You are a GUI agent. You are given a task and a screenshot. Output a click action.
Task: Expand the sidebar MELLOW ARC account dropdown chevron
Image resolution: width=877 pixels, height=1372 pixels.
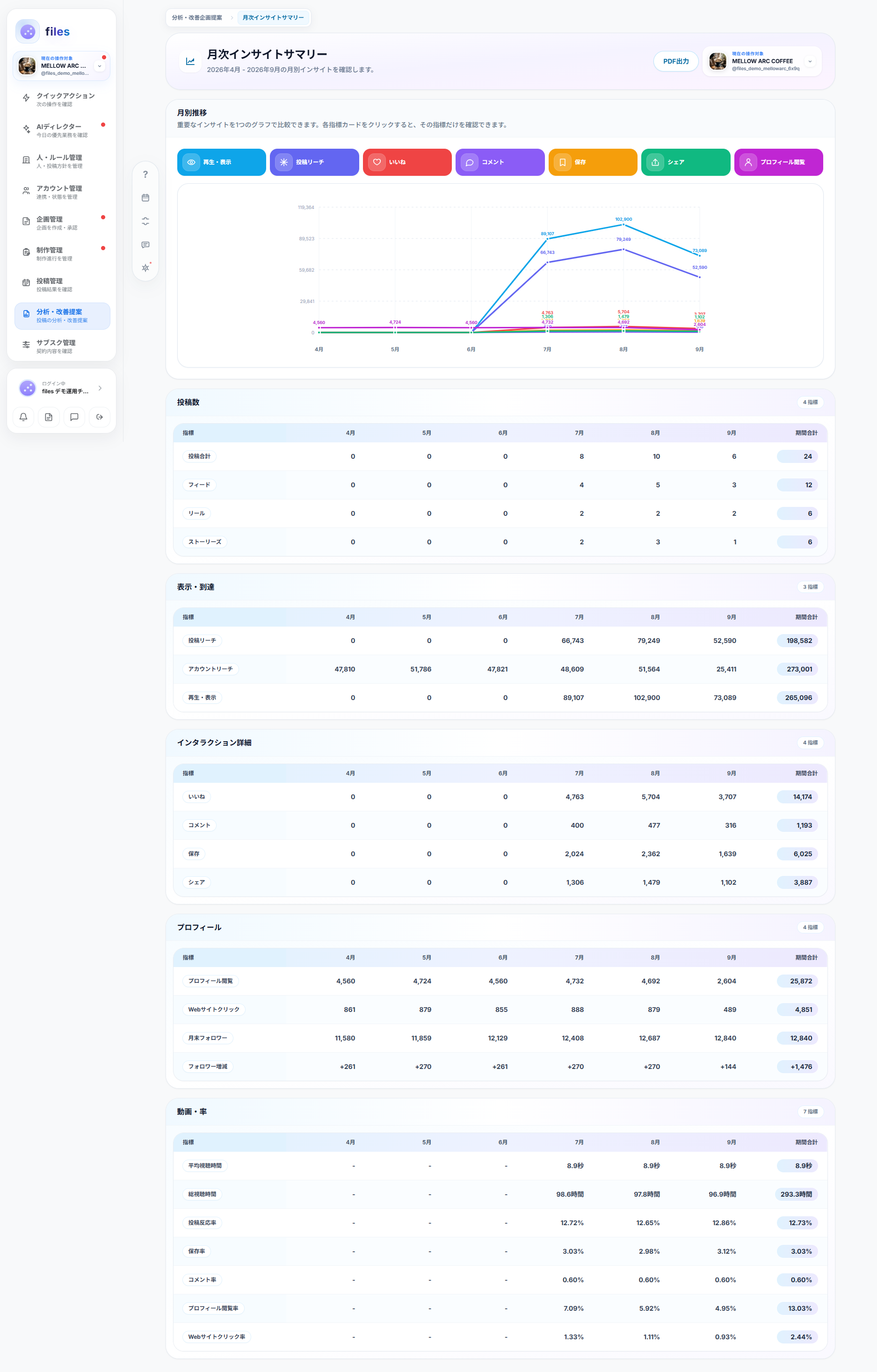pos(100,66)
